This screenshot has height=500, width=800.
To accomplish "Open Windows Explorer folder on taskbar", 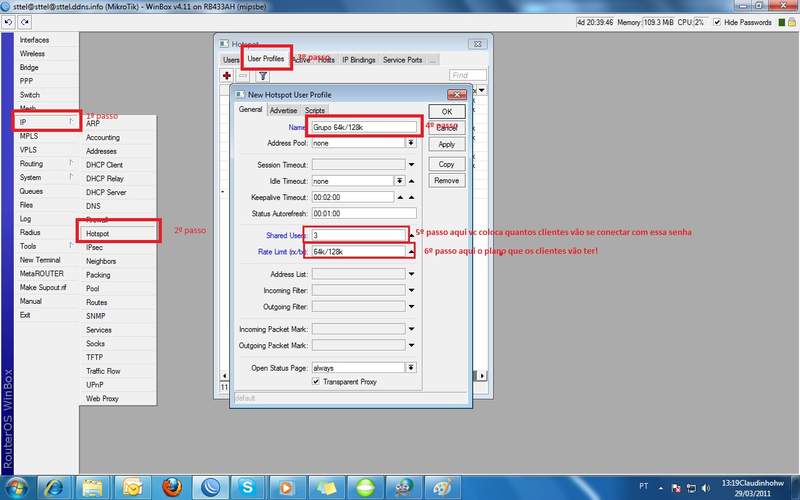I will point(93,488).
